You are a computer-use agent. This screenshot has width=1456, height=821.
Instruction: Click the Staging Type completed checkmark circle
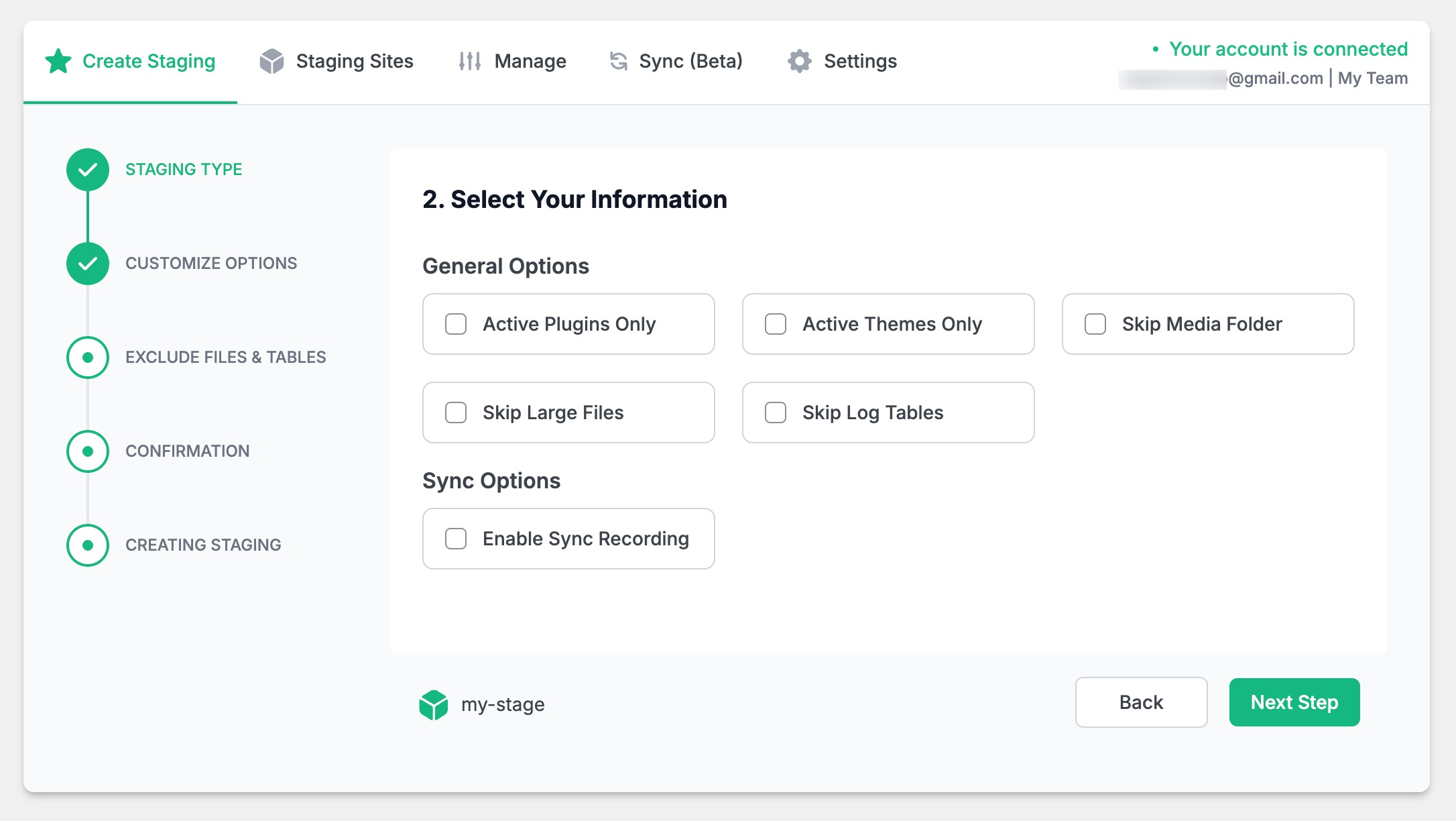(88, 170)
